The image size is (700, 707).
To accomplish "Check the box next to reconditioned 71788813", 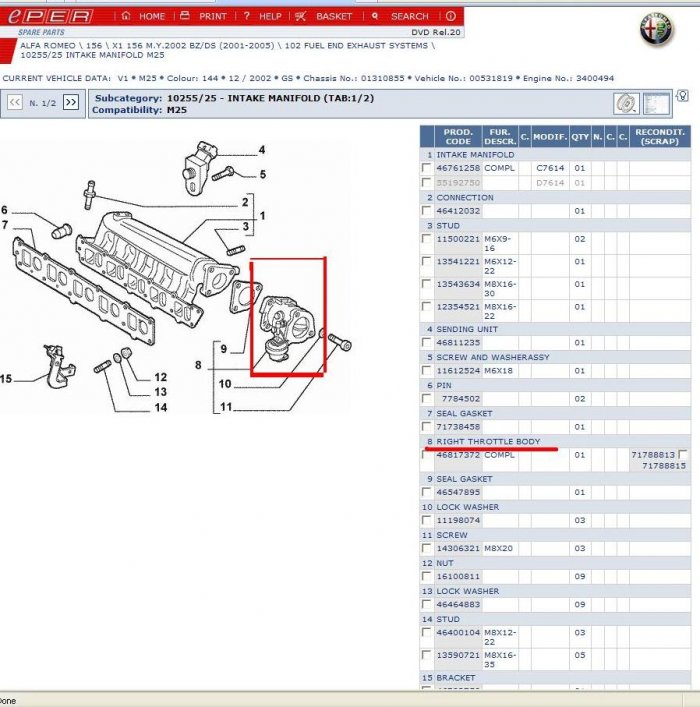I will coord(683,455).
